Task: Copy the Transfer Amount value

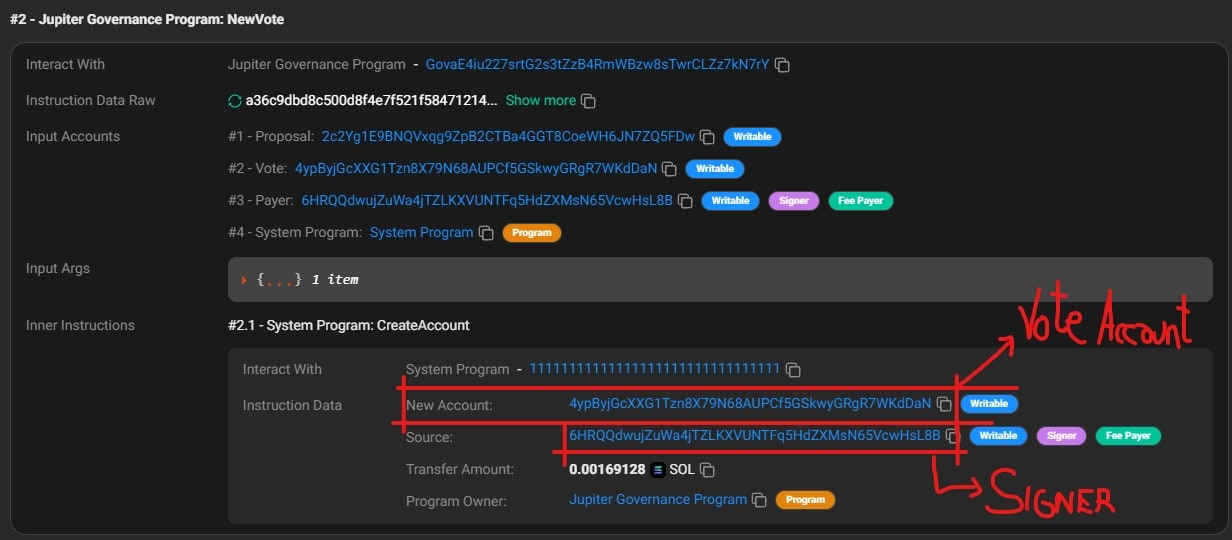Action: tap(707, 469)
